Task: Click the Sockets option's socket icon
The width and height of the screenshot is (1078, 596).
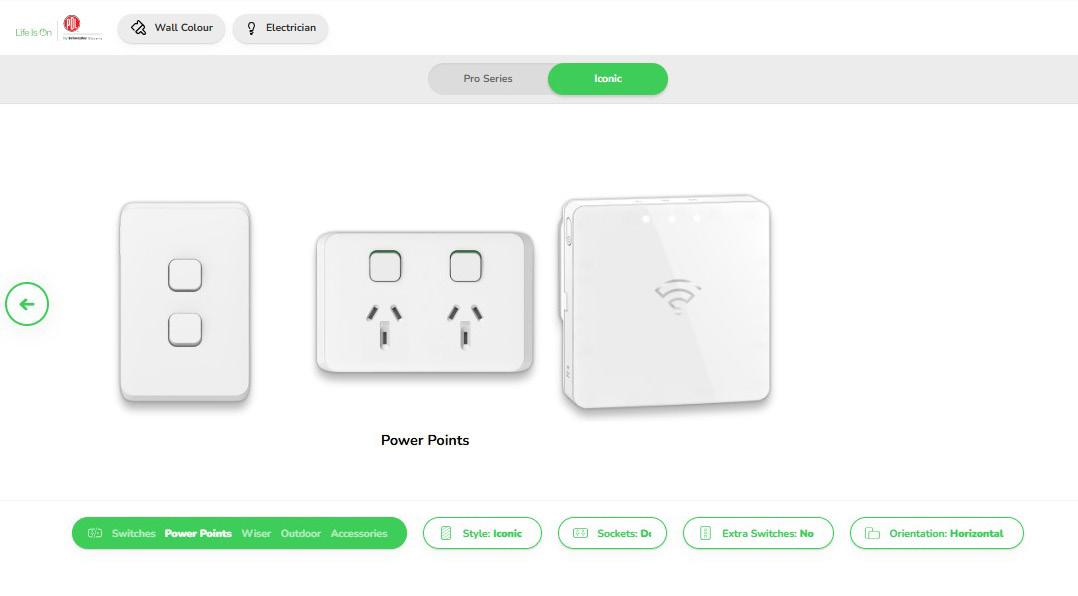Action: click(x=580, y=533)
